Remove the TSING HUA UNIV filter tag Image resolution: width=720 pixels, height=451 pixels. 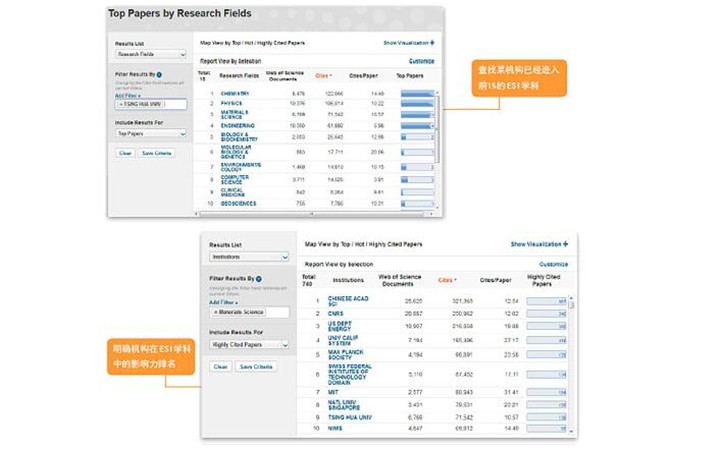coord(121,104)
